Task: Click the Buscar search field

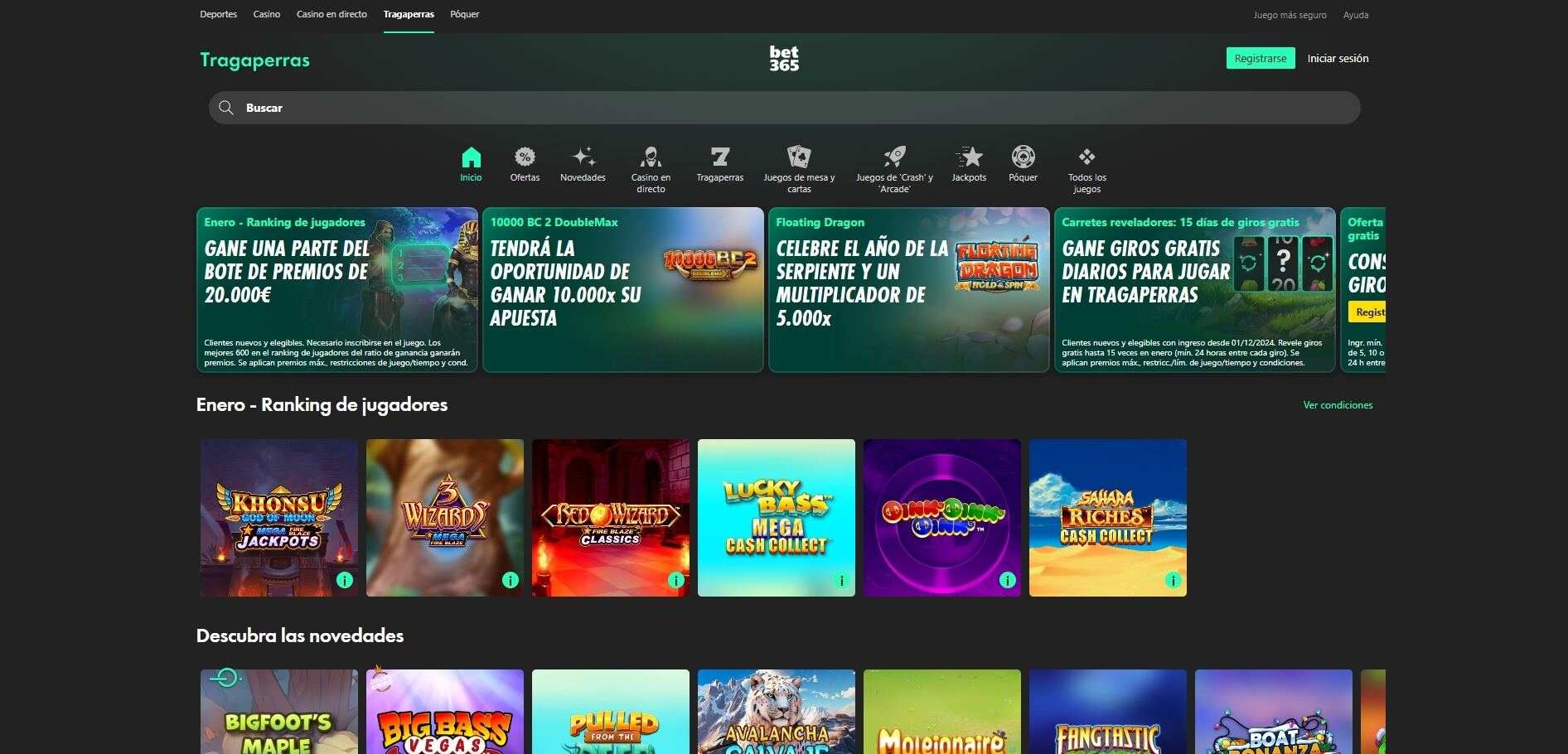Action: click(784, 108)
